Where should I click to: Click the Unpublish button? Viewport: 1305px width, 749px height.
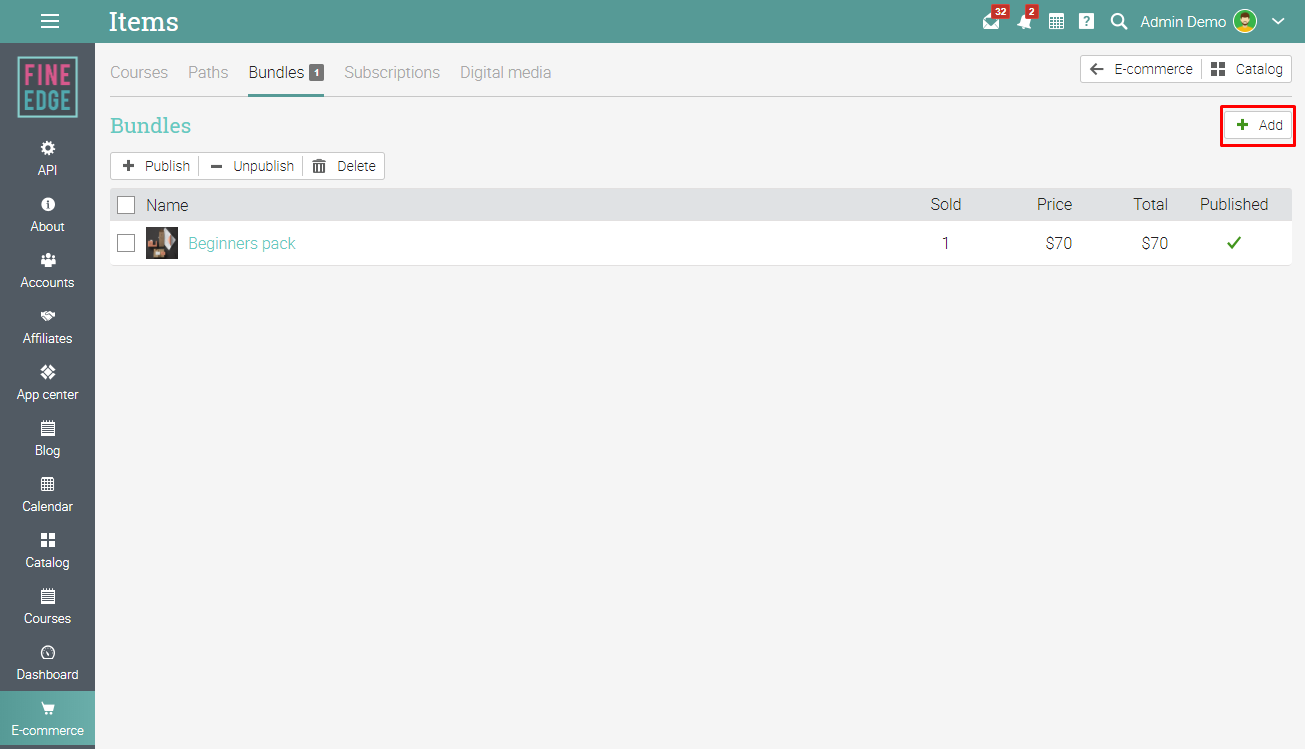click(x=251, y=166)
